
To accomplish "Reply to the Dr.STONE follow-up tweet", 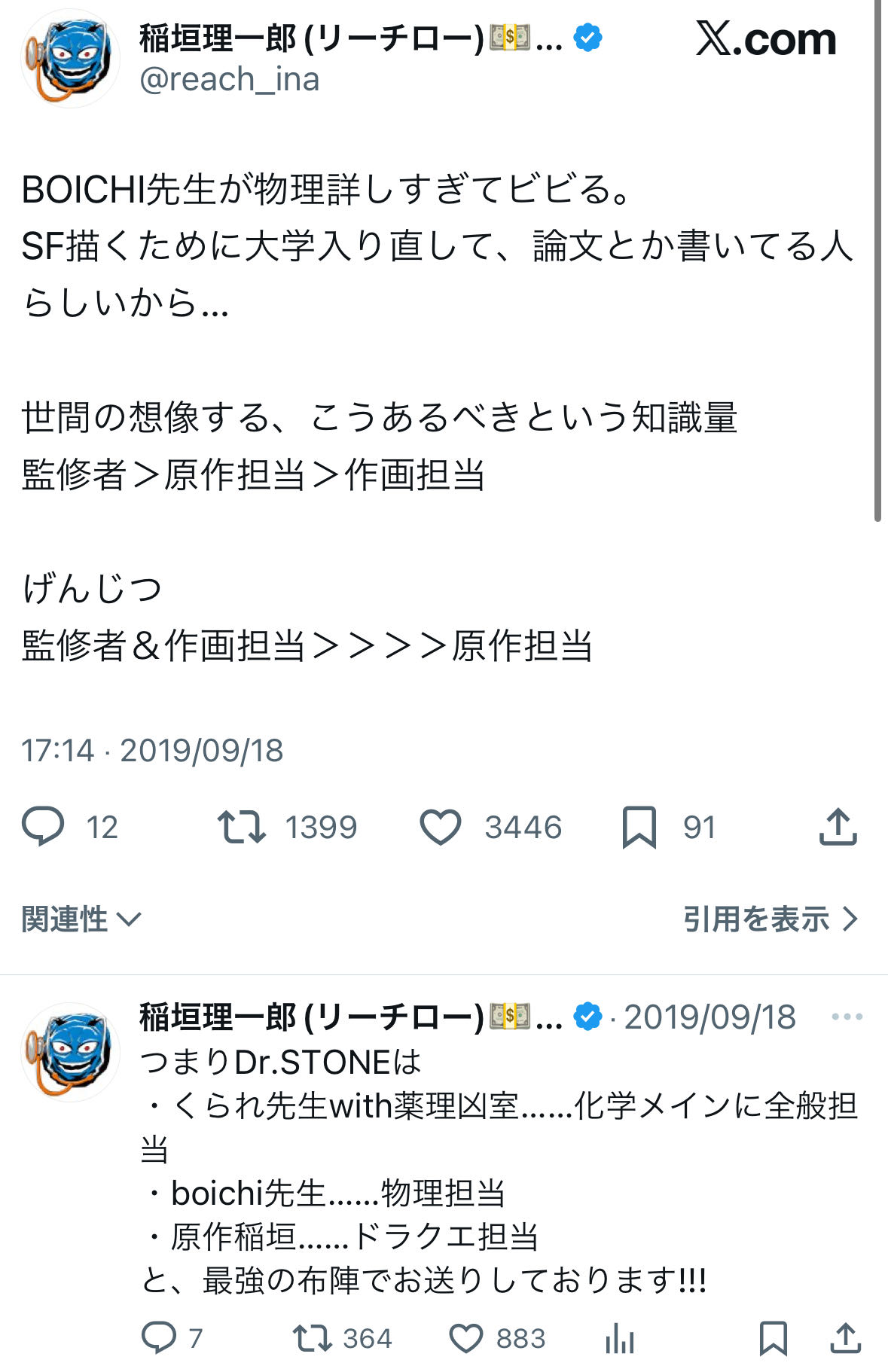I will point(159,1338).
